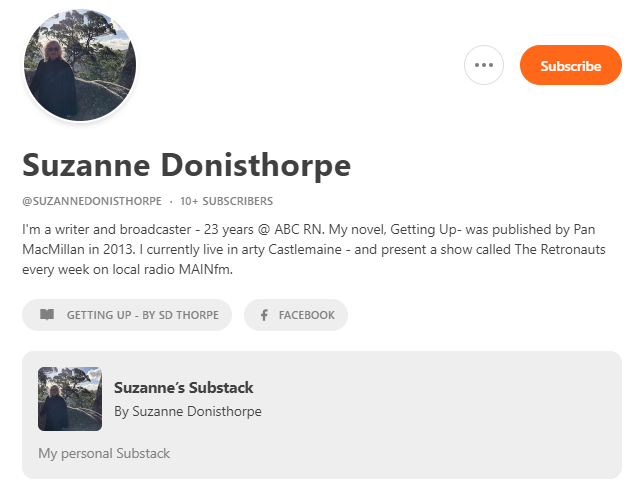The height and width of the screenshot is (497, 638).
Task: Click Suzanne's round profile avatar photo
Action: coord(80,66)
